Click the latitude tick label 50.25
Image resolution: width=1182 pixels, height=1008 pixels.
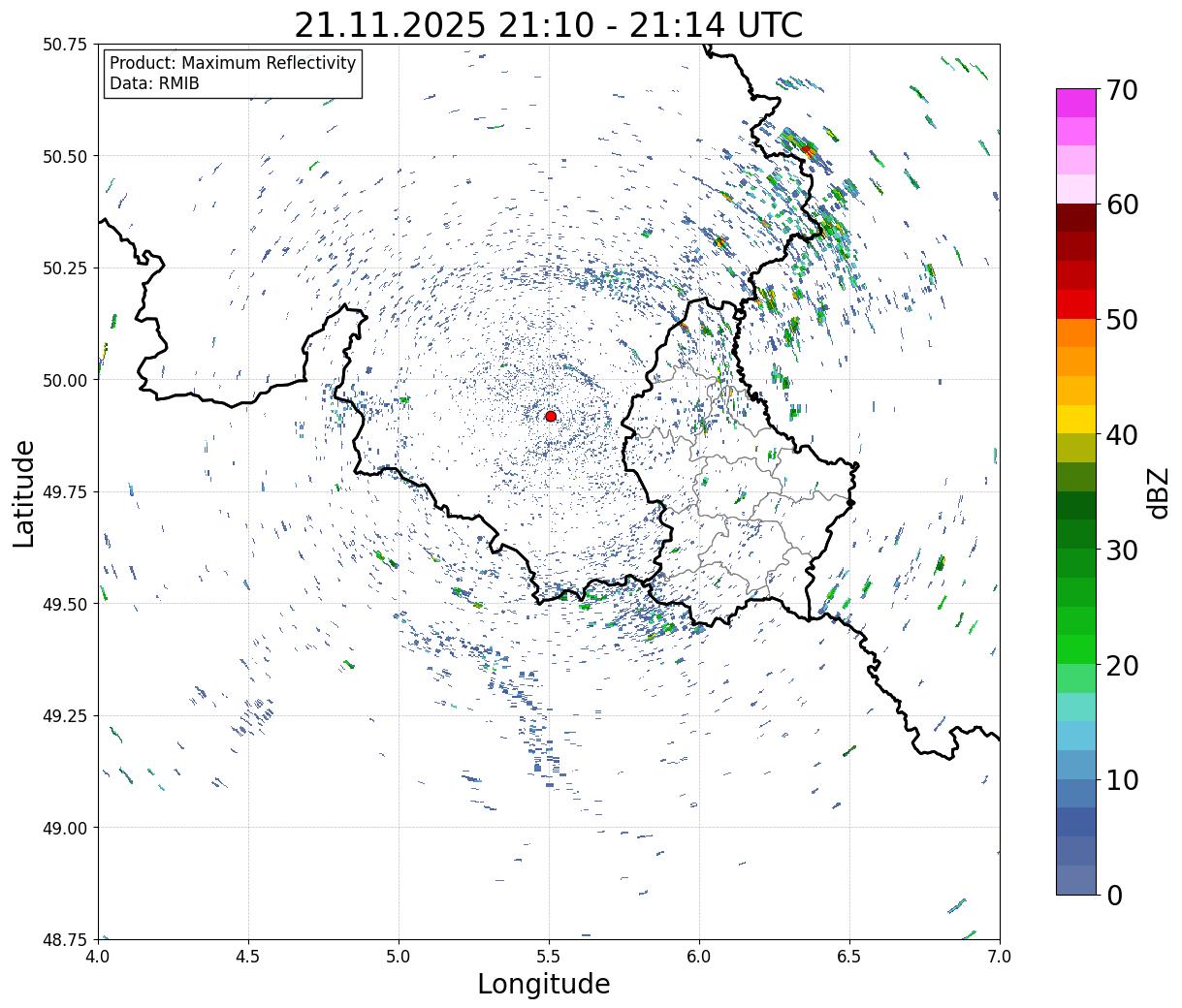point(65,268)
